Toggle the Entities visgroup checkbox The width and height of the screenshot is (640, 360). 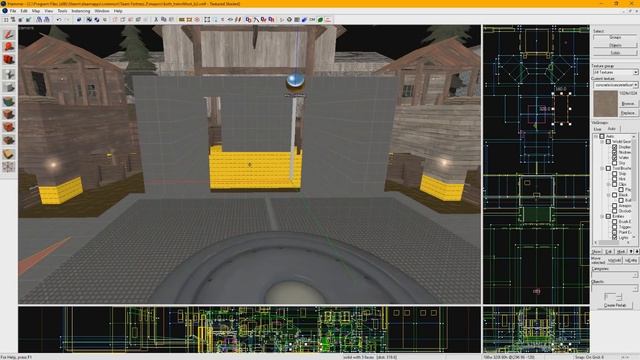[608, 216]
